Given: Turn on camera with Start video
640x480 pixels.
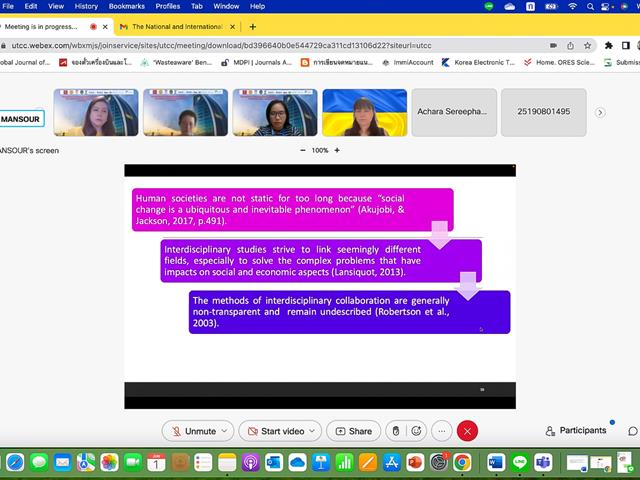Looking at the screenshot, I should pyautogui.click(x=276, y=431).
